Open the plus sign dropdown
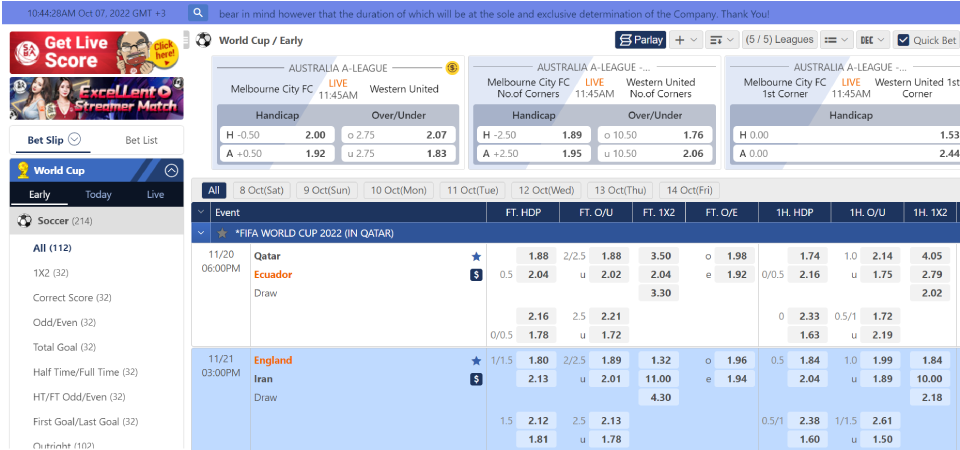 [x=685, y=40]
